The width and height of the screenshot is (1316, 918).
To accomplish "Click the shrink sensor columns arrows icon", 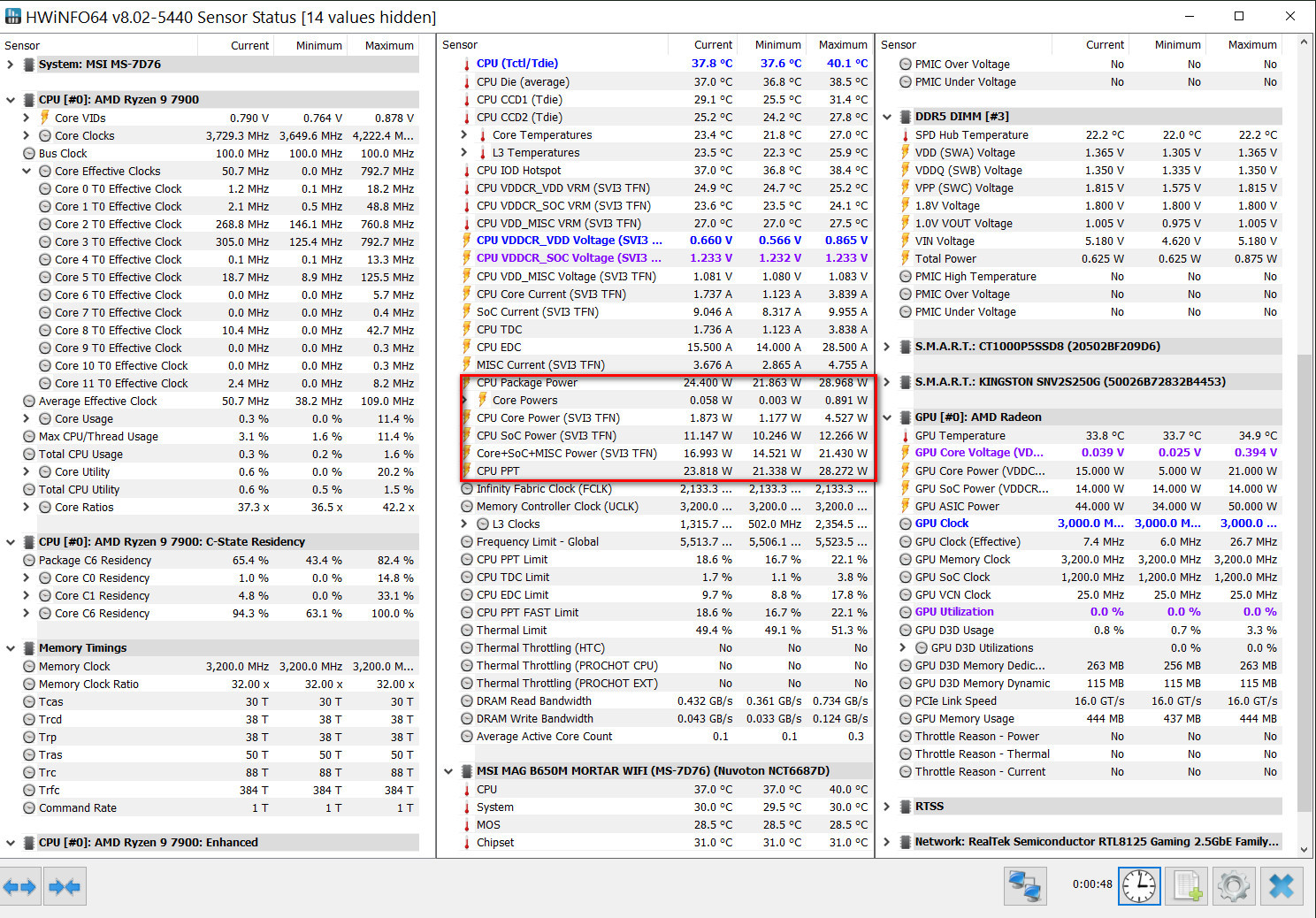I will click(65, 885).
